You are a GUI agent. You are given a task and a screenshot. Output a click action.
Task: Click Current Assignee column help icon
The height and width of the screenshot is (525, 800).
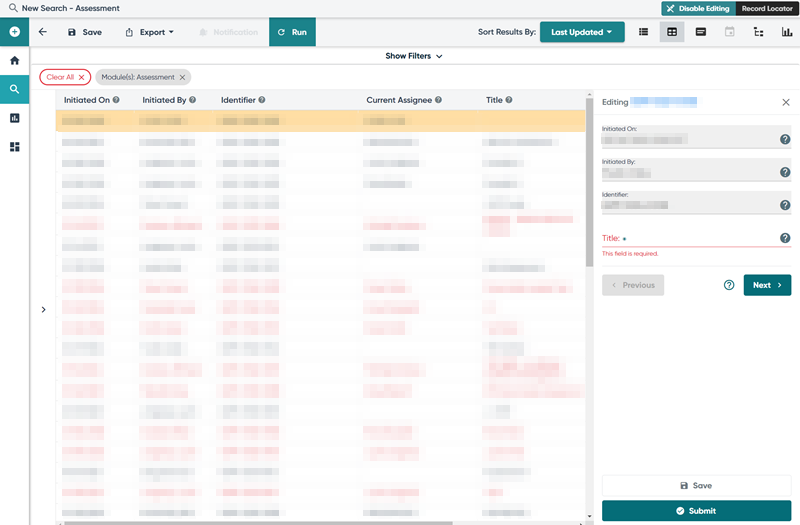pos(438,100)
